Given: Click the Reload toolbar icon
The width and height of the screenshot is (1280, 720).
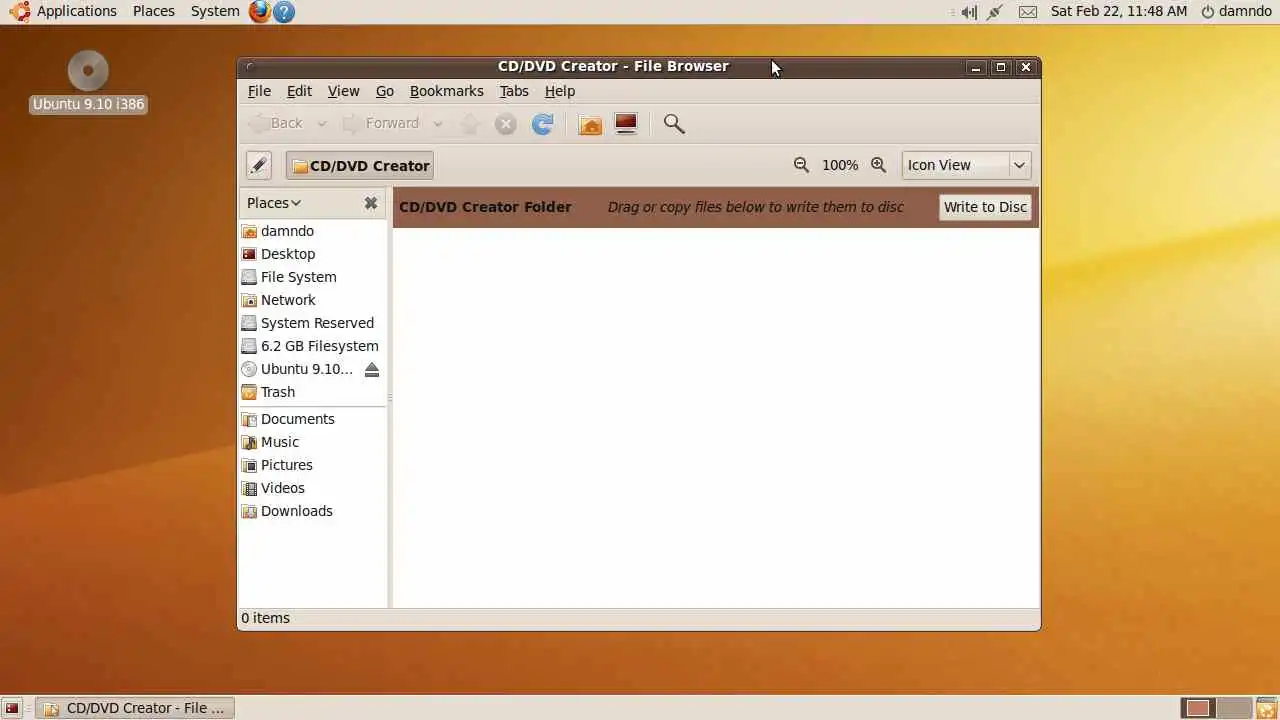Looking at the screenshot, I should pyautogui.click(x=543, y=124).
